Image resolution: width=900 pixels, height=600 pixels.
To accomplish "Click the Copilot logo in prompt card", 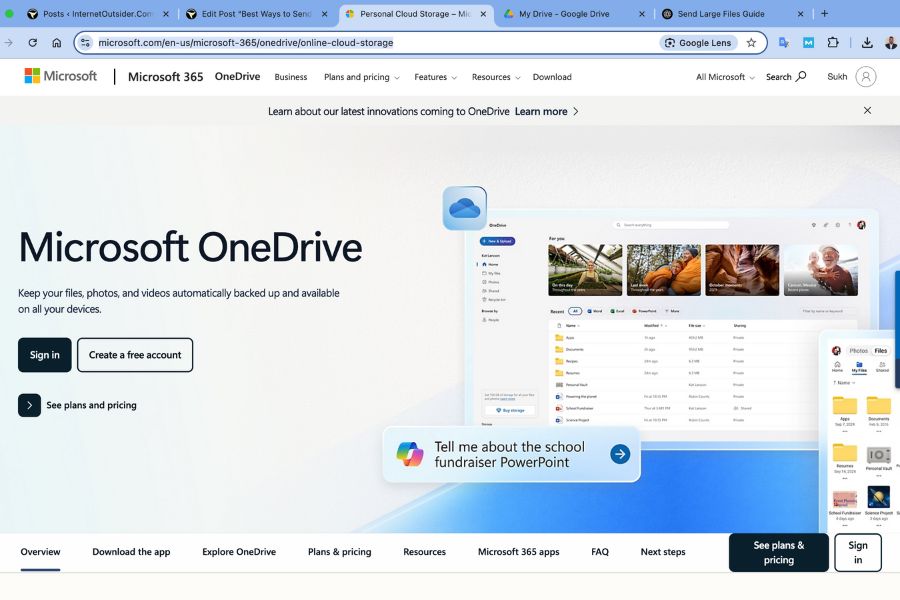I will point(410,454).
